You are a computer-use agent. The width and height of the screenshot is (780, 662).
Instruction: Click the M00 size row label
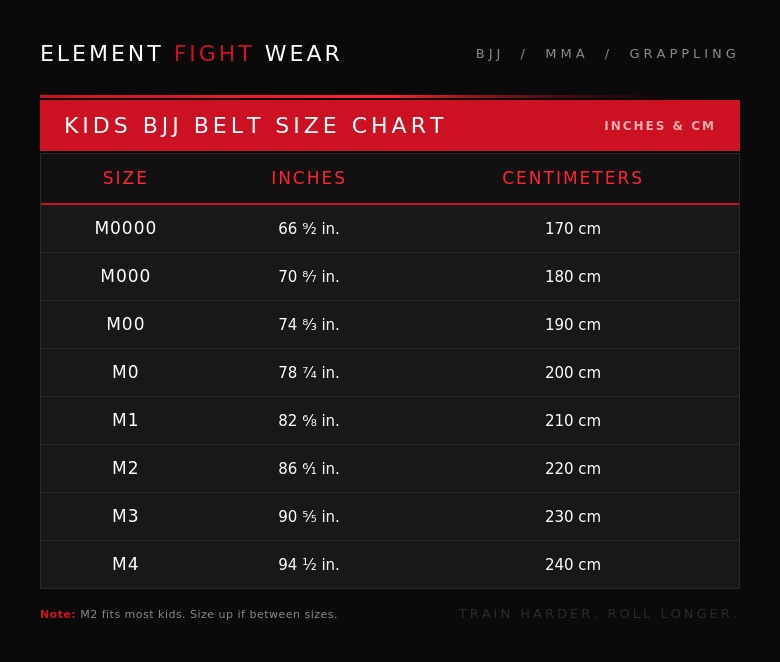click(126, 324)
